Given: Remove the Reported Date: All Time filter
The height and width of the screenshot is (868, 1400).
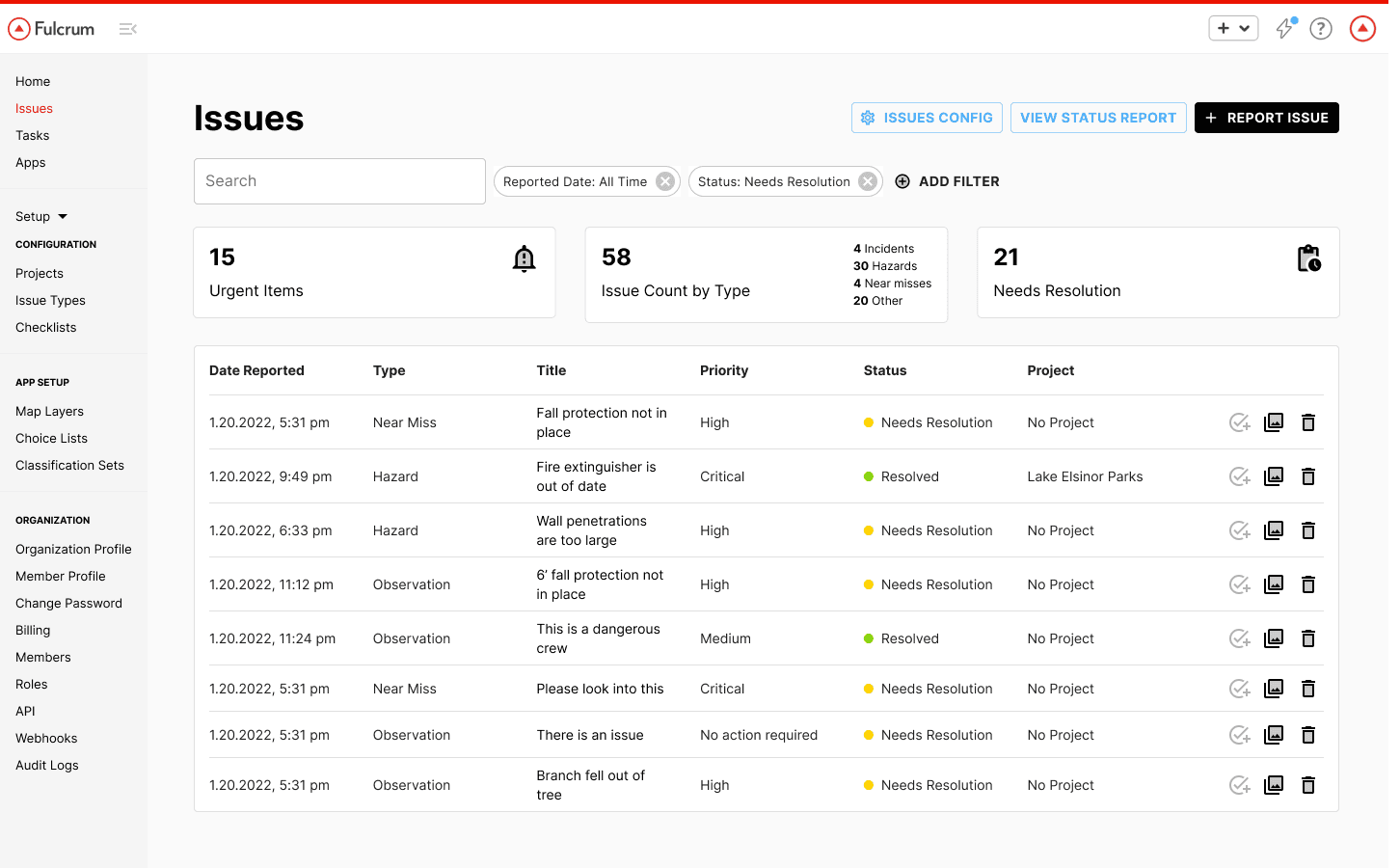Looking at the screenshot, I should pos(665,181).
